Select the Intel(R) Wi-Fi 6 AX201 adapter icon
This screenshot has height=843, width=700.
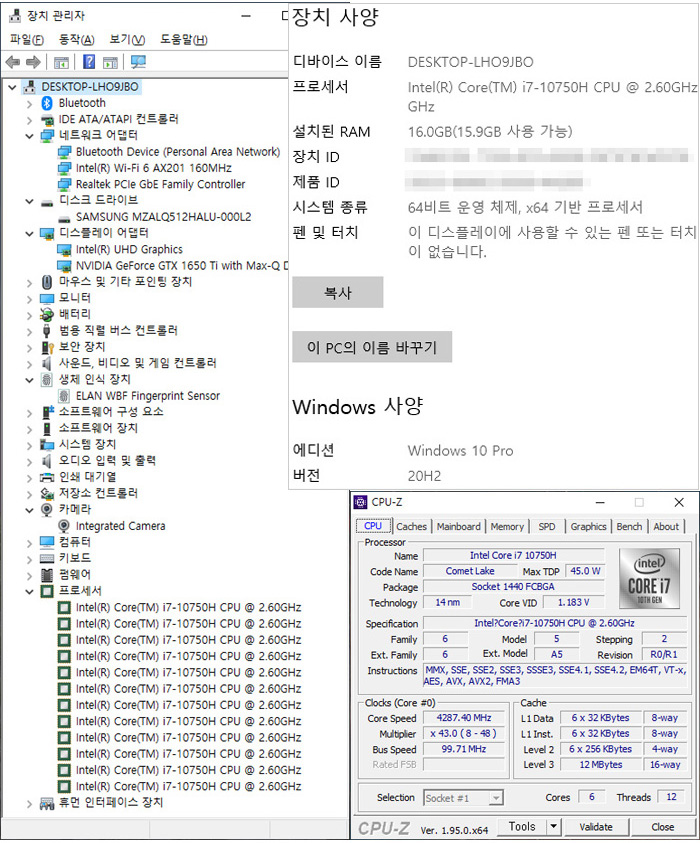[x=65, y=168]
